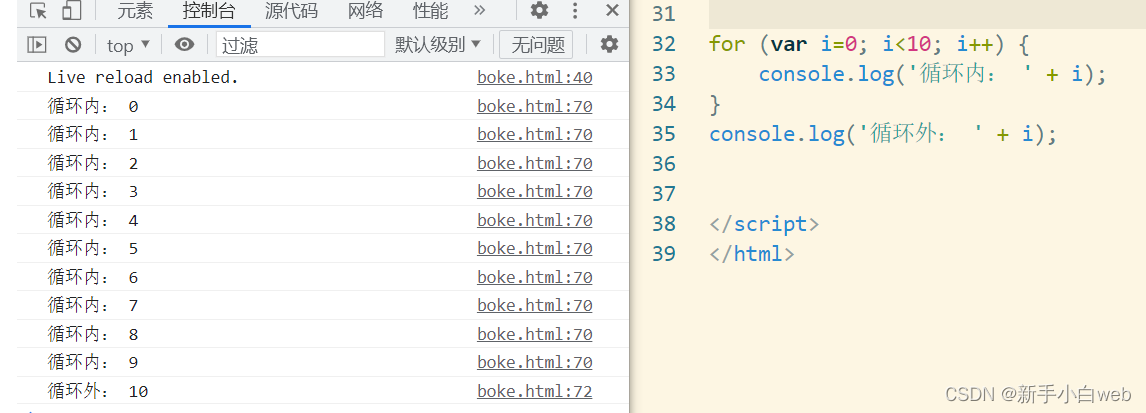Expand more tabs with the » chevron

pos(479,10)
